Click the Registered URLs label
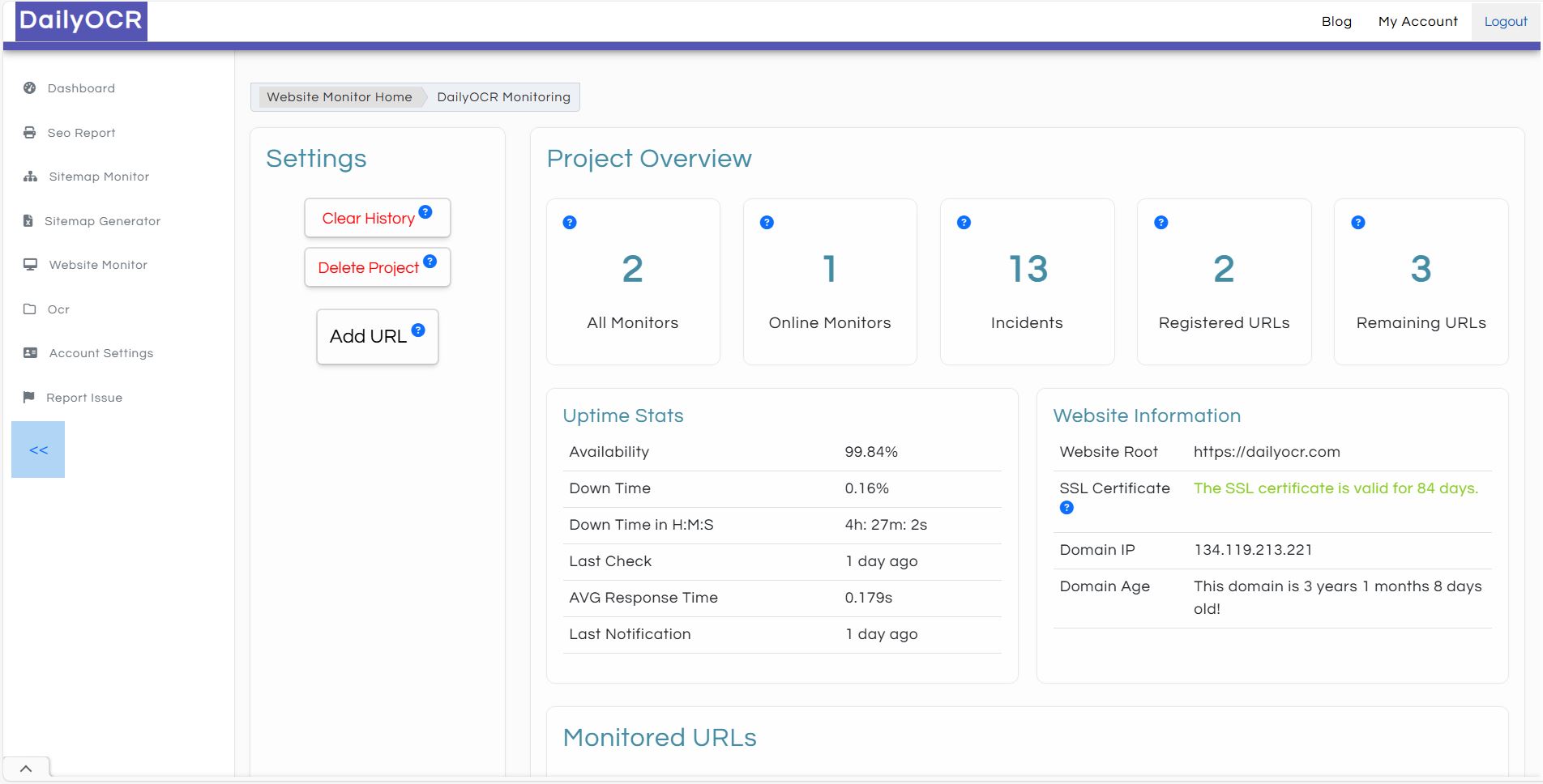The width and height of the screenshot is (1543, 784). (x=1224, y=322)
